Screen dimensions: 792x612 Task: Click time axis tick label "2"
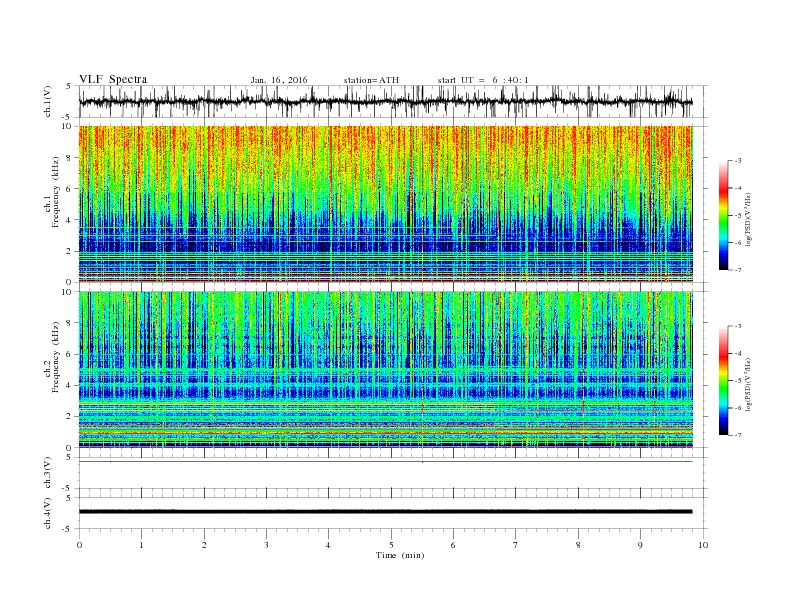point(204,545)
